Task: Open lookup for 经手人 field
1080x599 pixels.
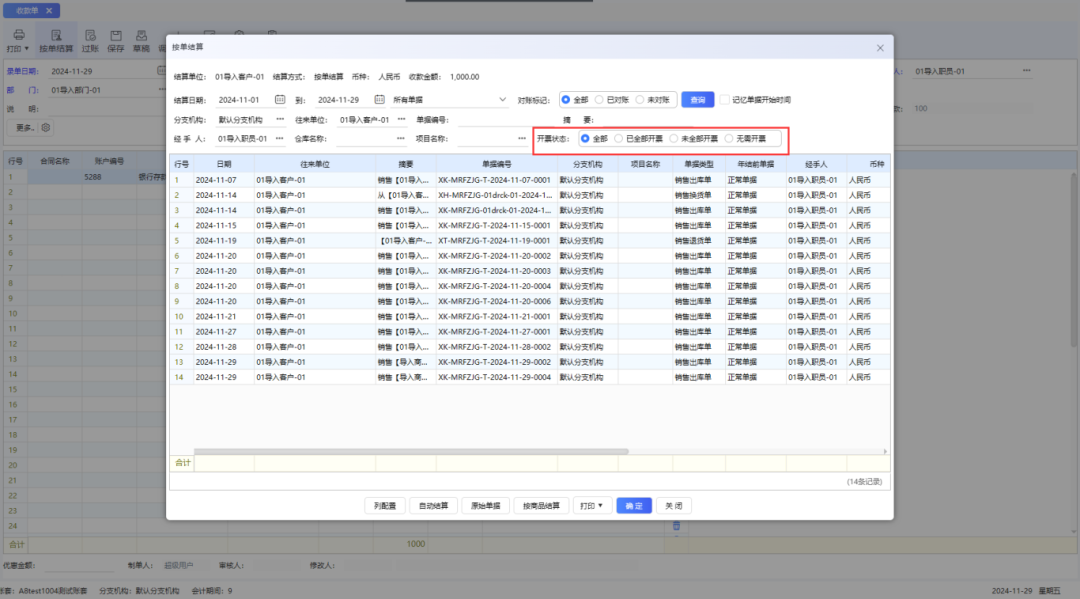Action: click(x=280, y=138)
